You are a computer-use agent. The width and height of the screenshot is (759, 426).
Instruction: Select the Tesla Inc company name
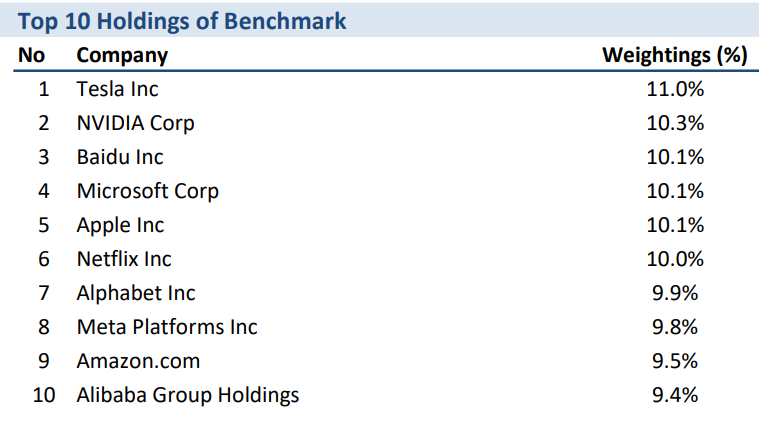[117, 89]
